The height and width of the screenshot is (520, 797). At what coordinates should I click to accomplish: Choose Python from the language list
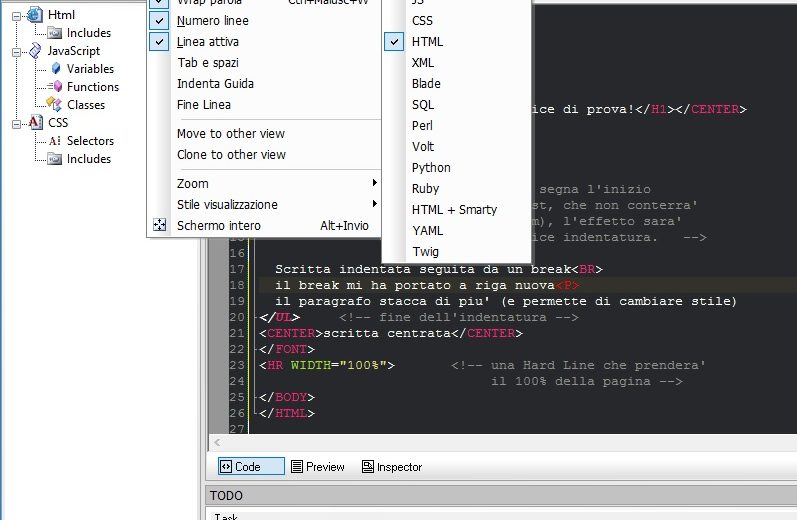(431, 168)
